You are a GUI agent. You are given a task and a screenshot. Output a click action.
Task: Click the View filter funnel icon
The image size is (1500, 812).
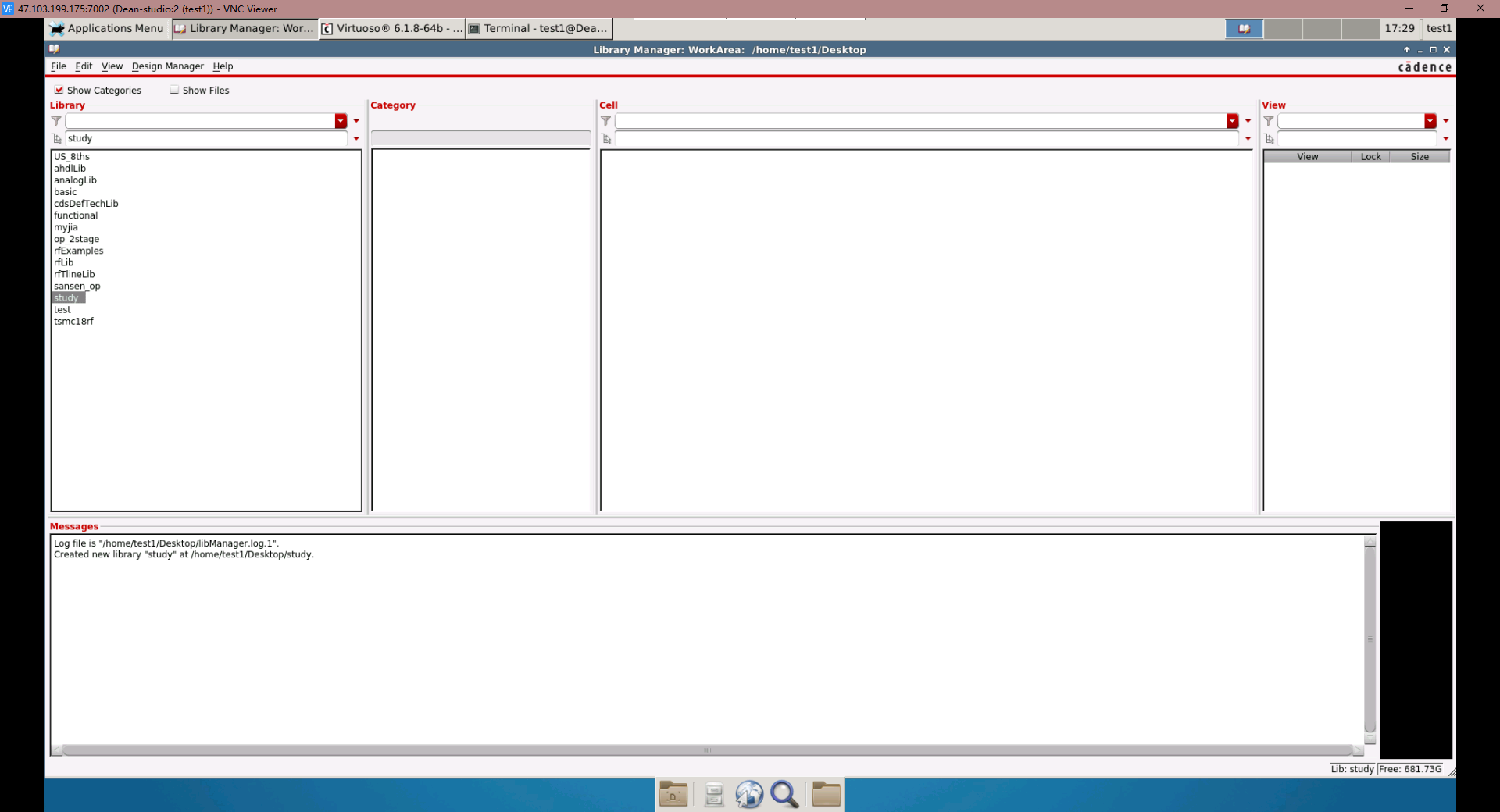click(1269, 121)
